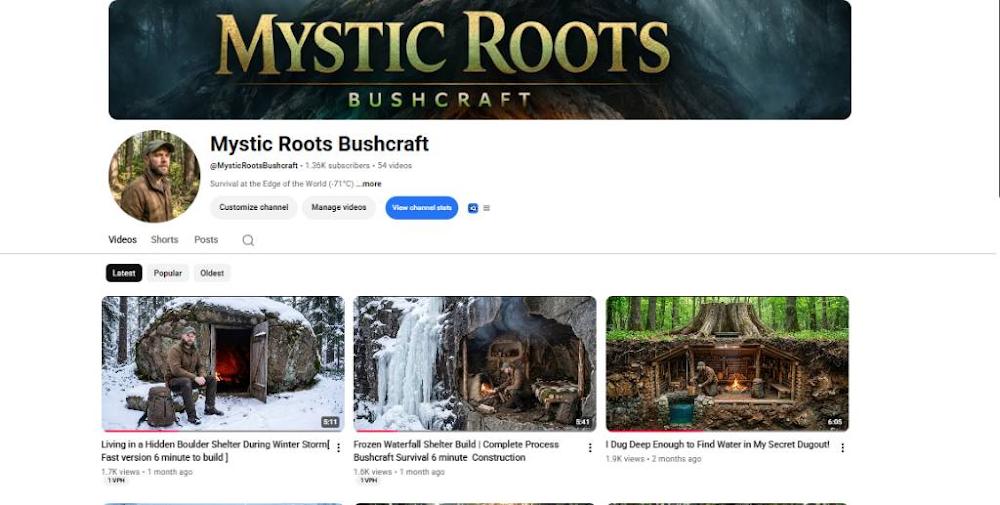Click '1.7K views • 1 month ago' text

(x=147, y=472)
